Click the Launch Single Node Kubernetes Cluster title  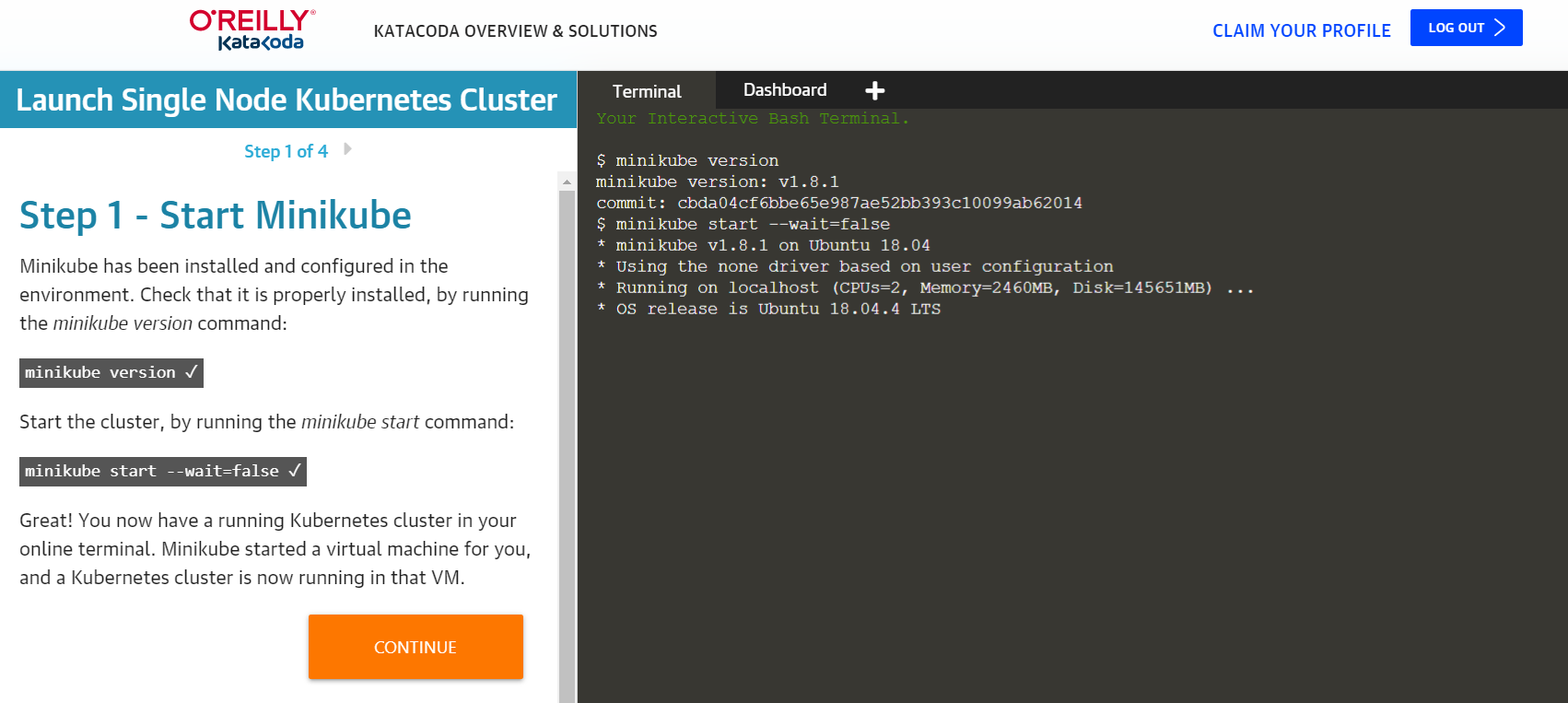287,100
